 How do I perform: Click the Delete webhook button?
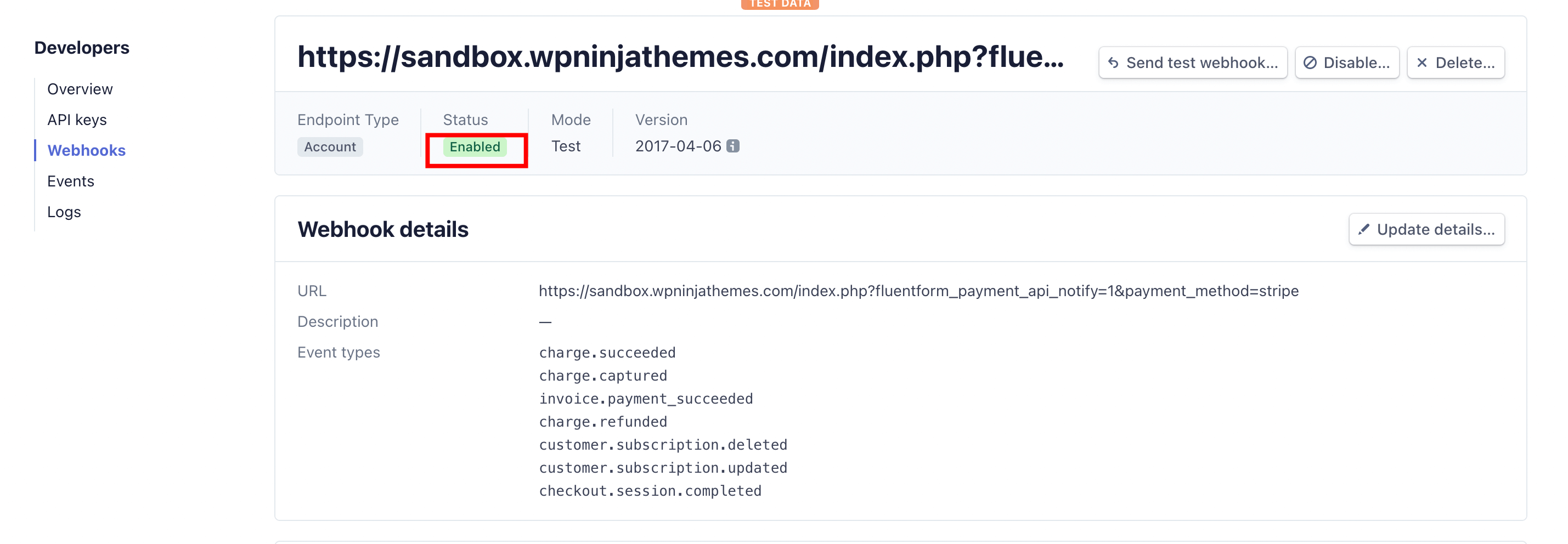[1455, 63]
